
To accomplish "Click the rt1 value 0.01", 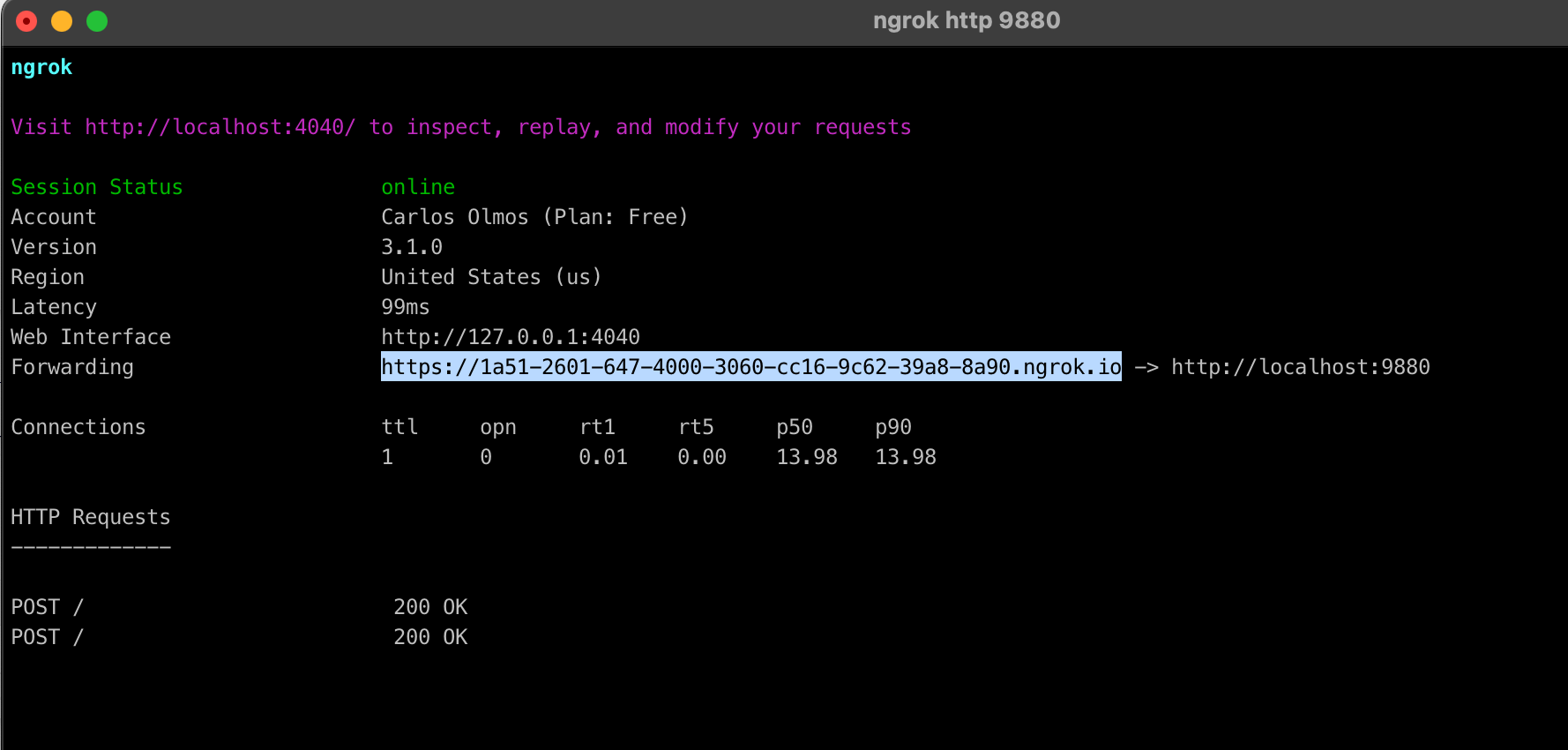I will point(603,457).
